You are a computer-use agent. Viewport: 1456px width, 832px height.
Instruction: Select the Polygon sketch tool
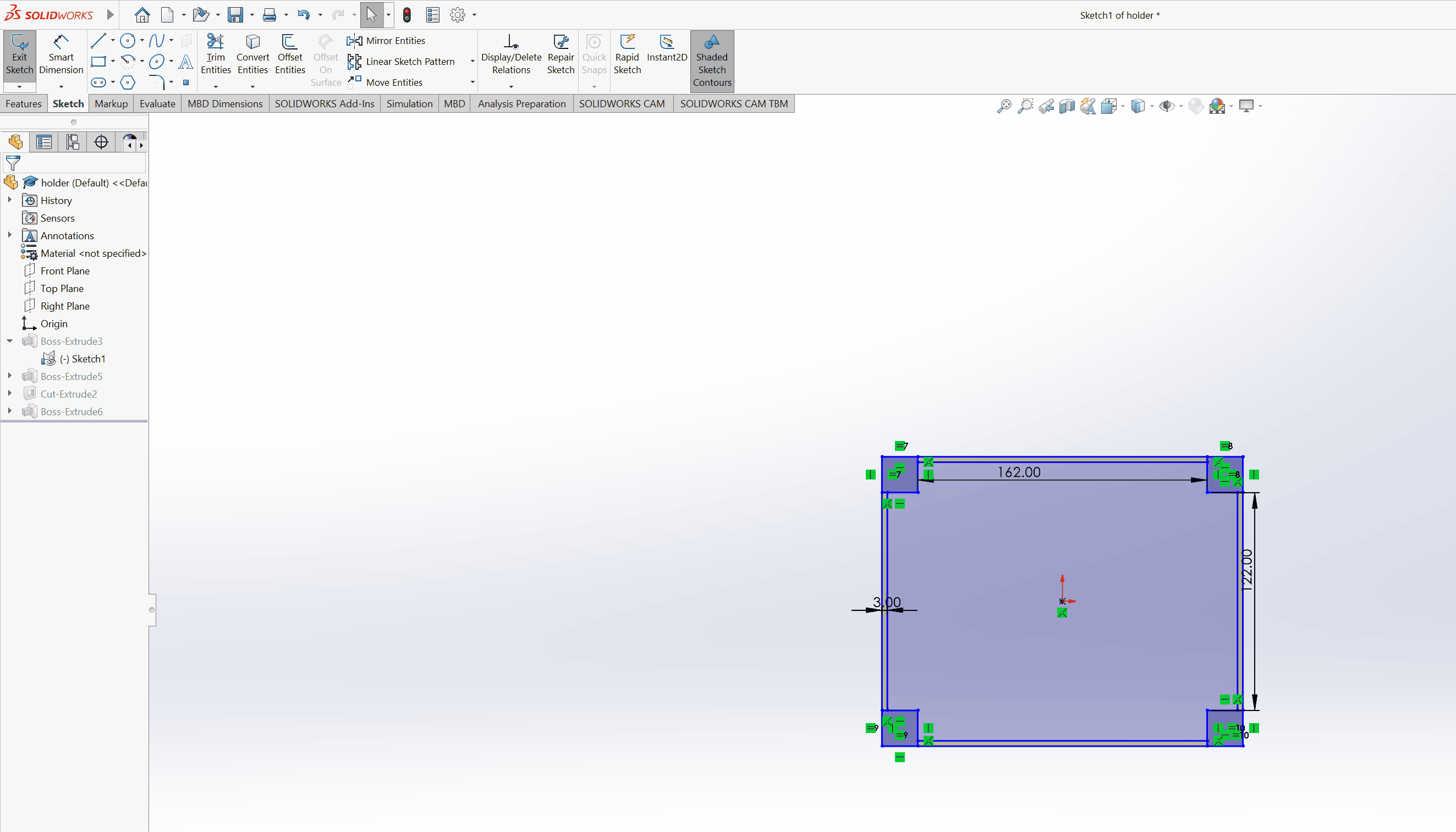[128, 82]
